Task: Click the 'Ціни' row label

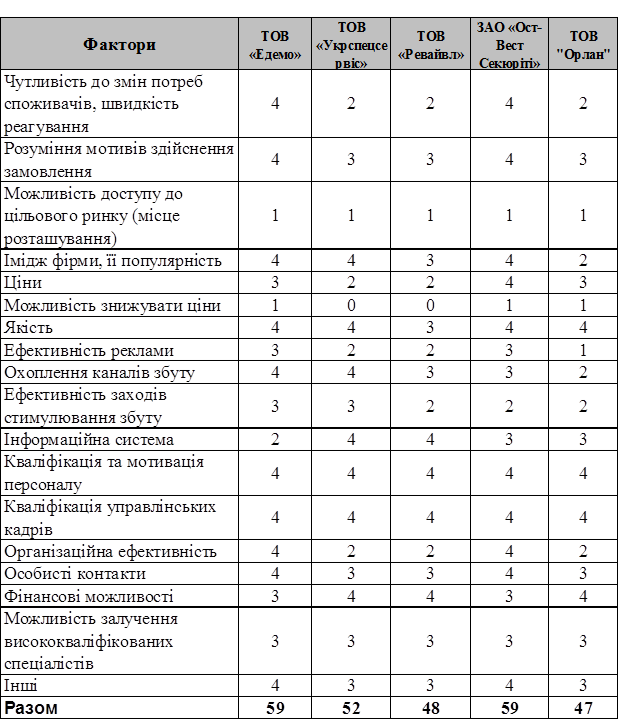Action: pos(23,282)
